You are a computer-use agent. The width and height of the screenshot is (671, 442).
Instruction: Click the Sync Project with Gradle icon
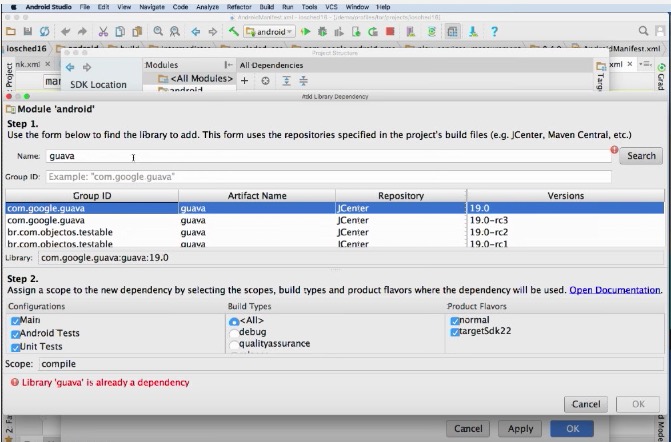pos(432,32)
